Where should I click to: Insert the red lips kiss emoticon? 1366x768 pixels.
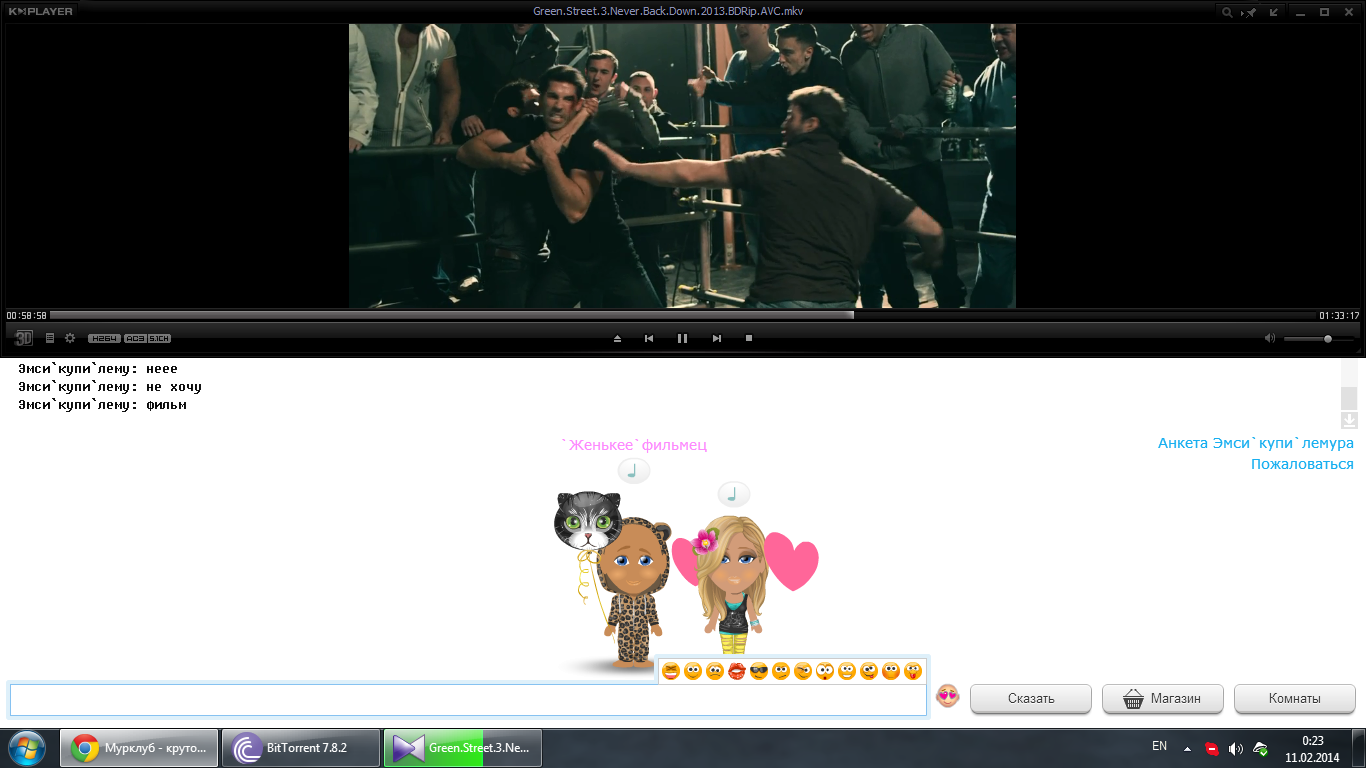pos(737,671)
